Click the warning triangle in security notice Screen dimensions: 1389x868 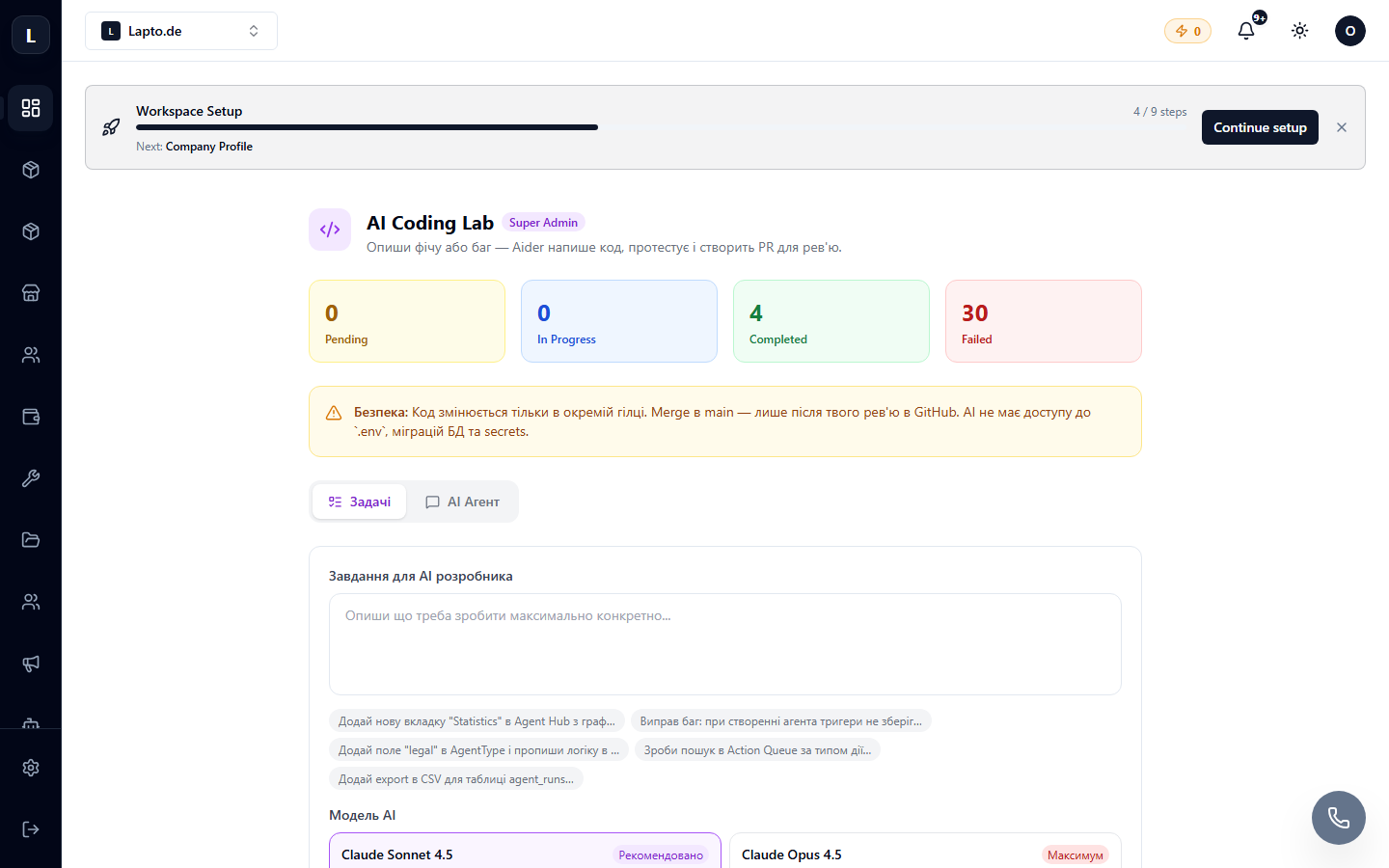click(334, 413)
